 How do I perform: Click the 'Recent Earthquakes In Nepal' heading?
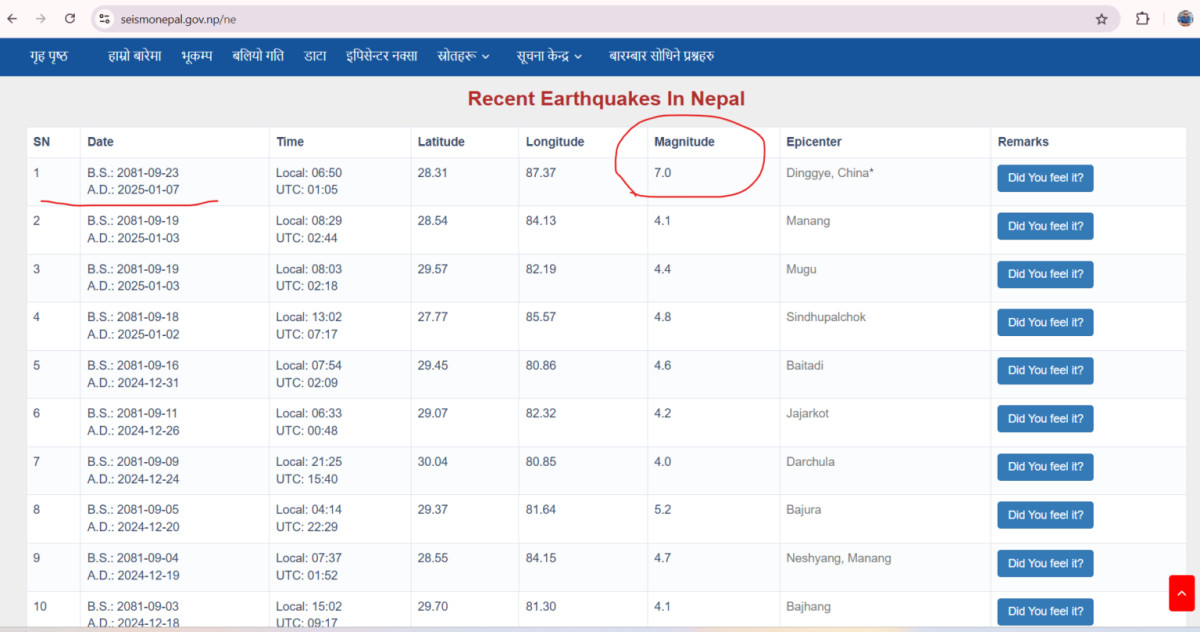[606, 99]
